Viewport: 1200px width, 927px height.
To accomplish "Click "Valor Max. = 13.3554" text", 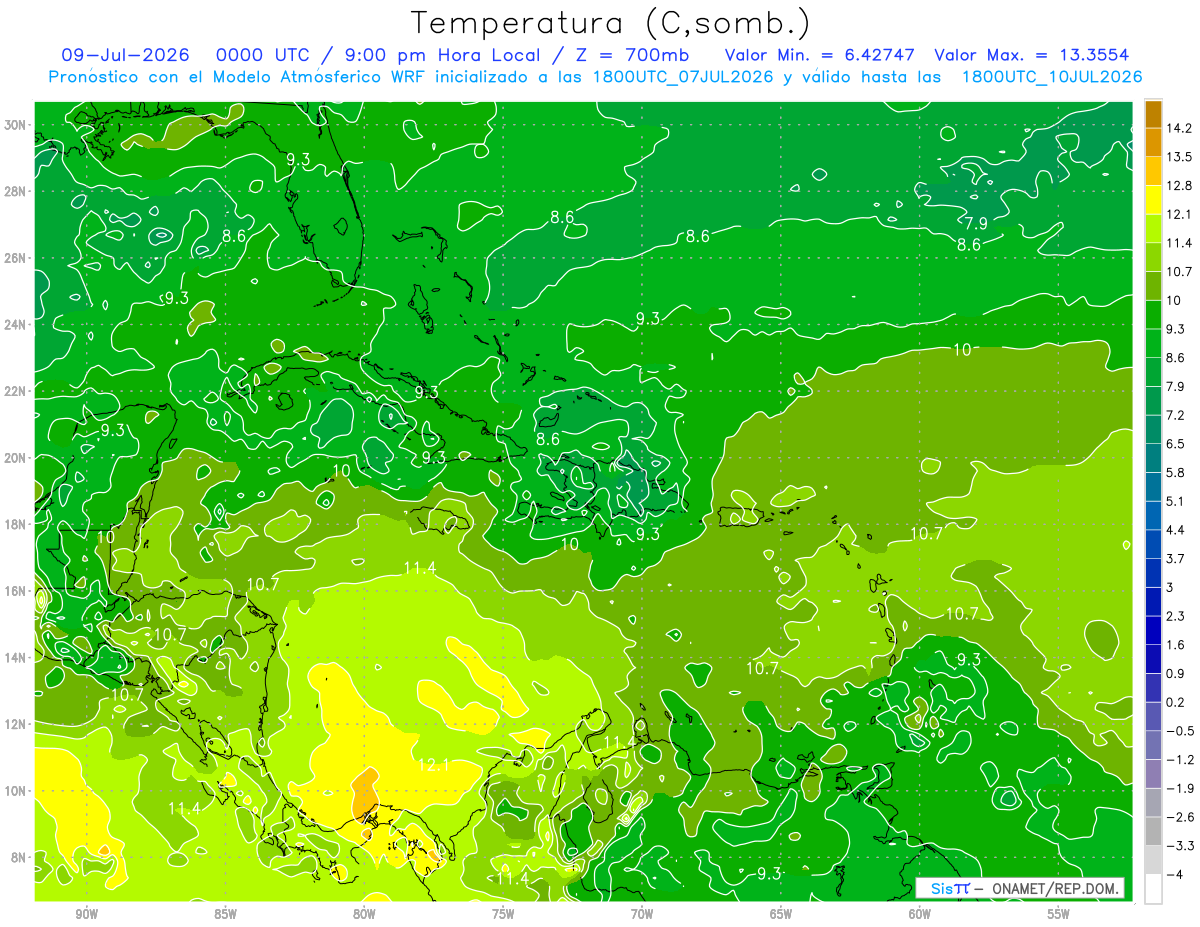I will 1033,55.
